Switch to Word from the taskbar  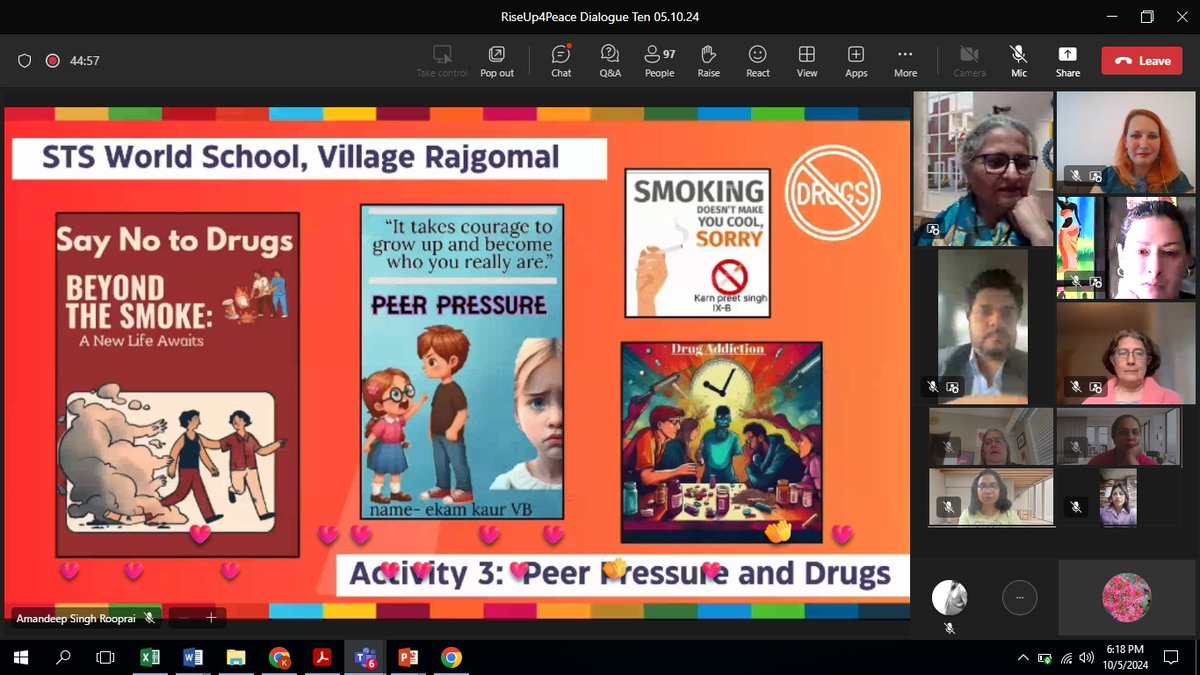tap(193, 657)
